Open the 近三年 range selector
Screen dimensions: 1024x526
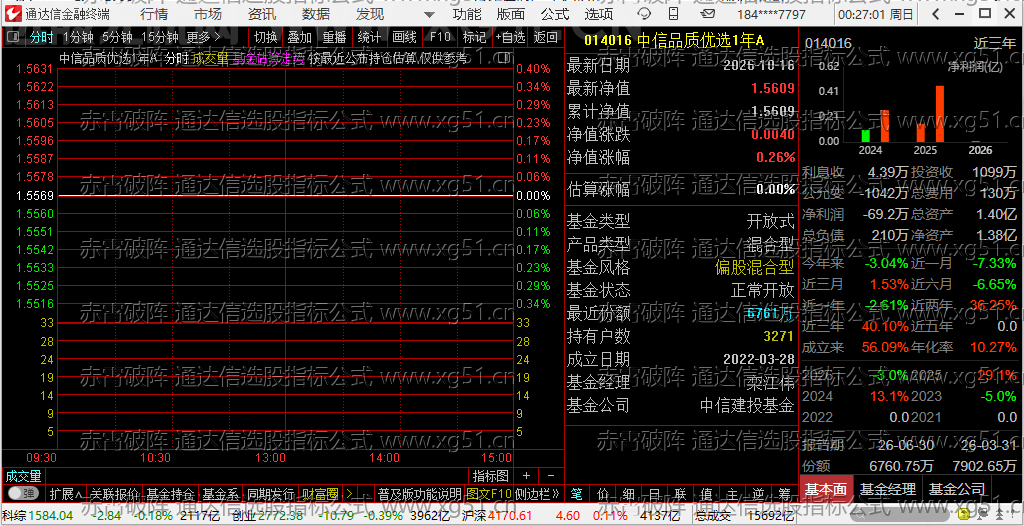point(995,44)
